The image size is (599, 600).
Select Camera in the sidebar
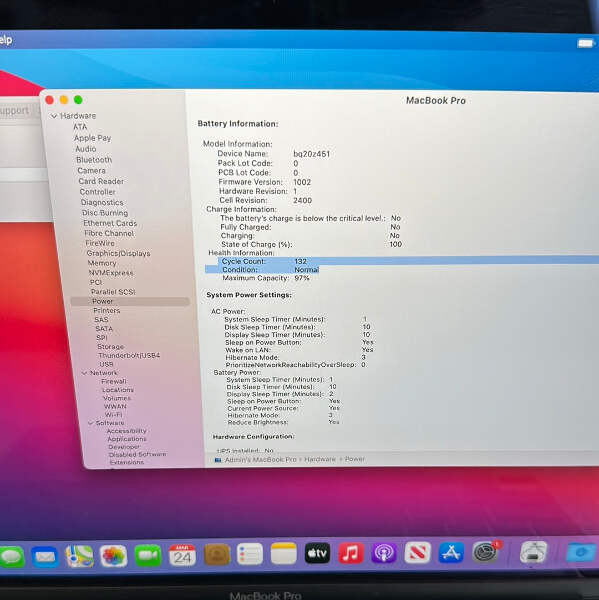point(91,170)
